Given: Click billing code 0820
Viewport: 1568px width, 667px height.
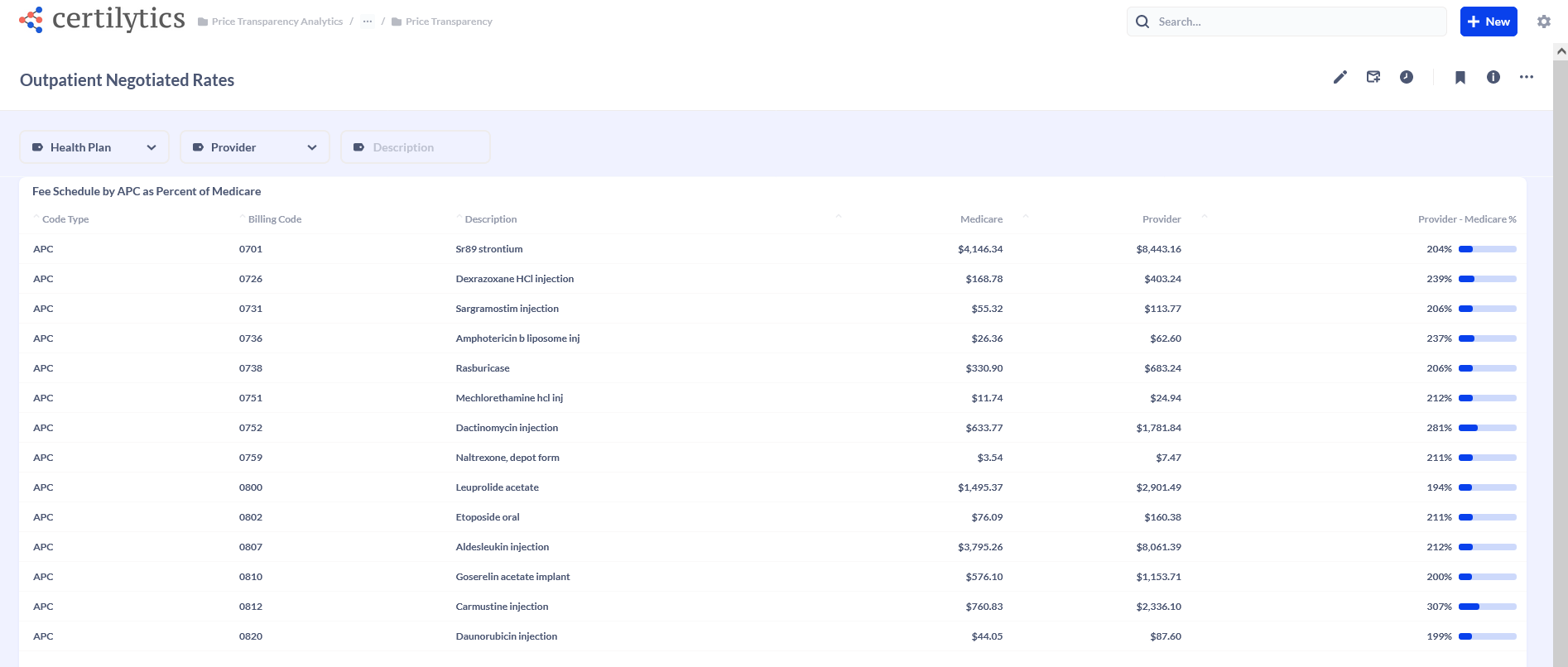Looking at the screenshot, I should [x=251, y=636].
